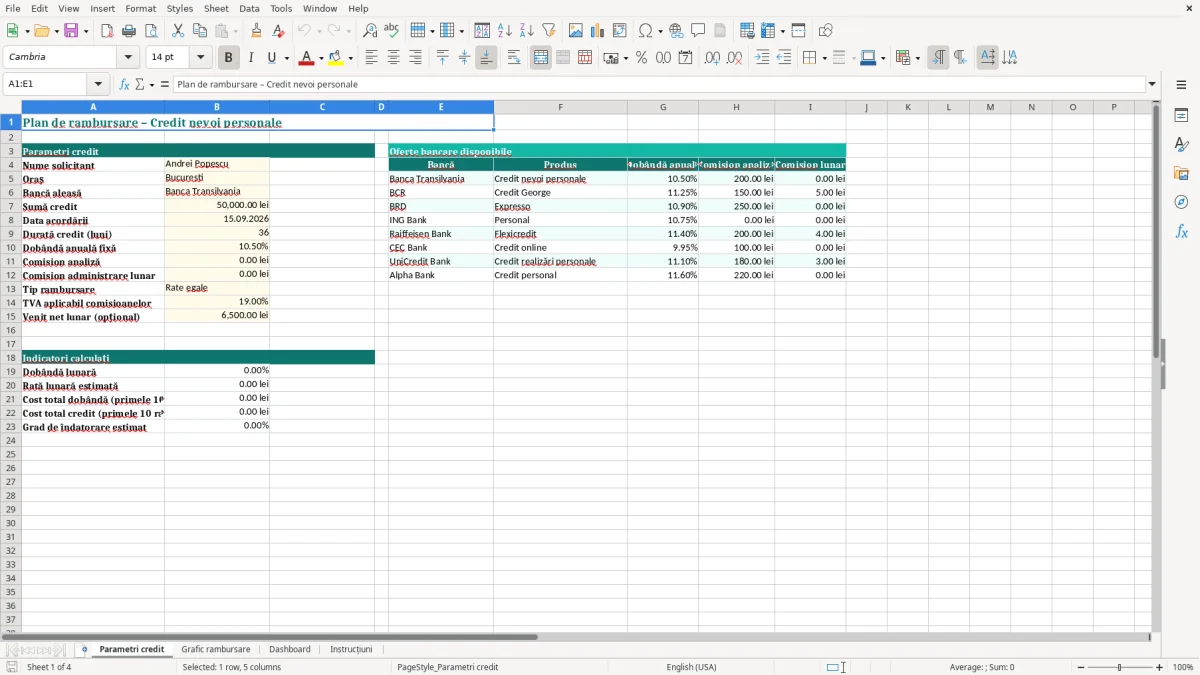Click the formula input line
This screenshot has width=1200, height=675.
pyautogui.click(x=659, y=85)
